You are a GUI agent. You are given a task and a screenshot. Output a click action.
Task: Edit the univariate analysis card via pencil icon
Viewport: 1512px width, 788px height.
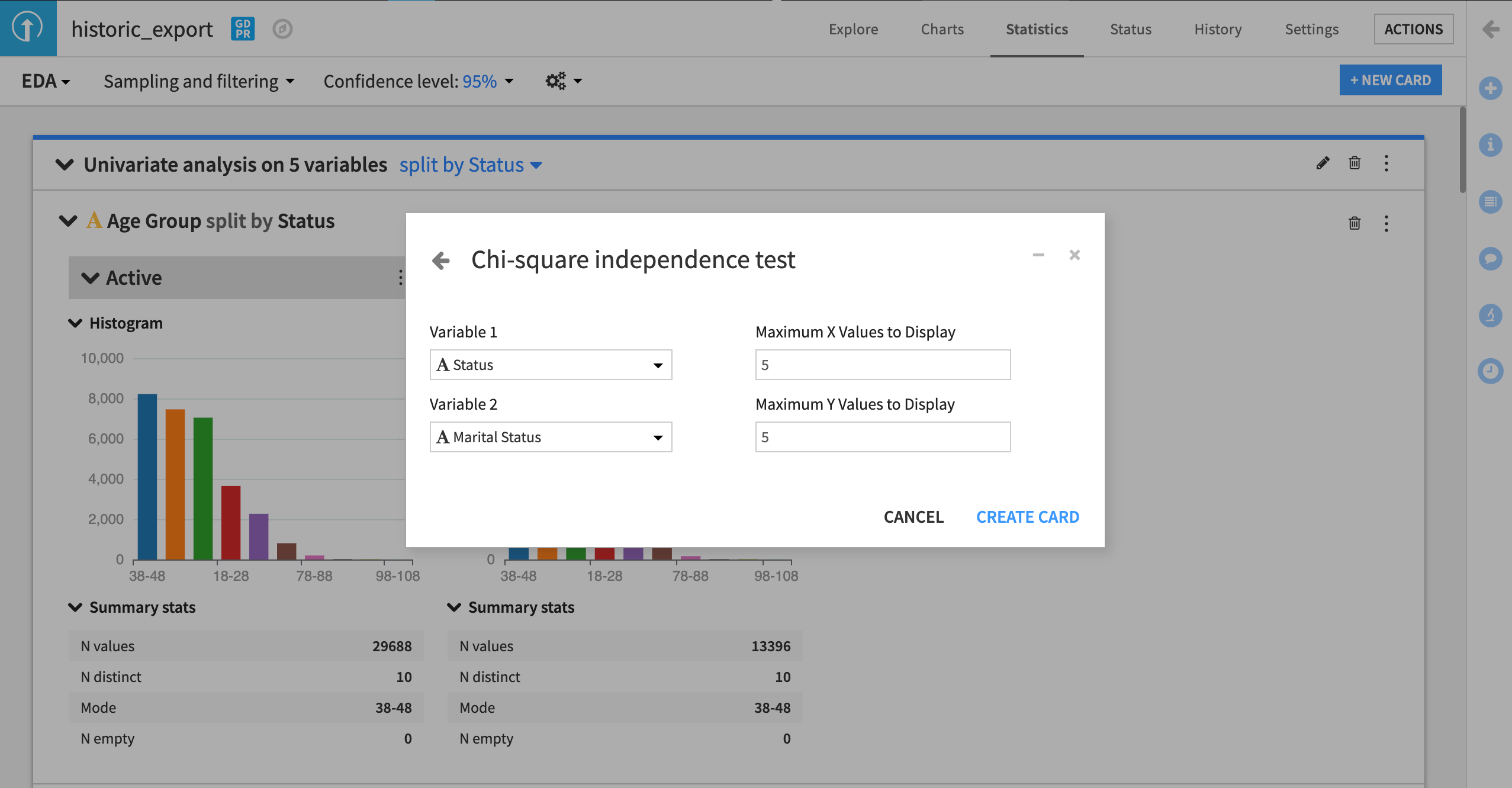coord(1323,163)
